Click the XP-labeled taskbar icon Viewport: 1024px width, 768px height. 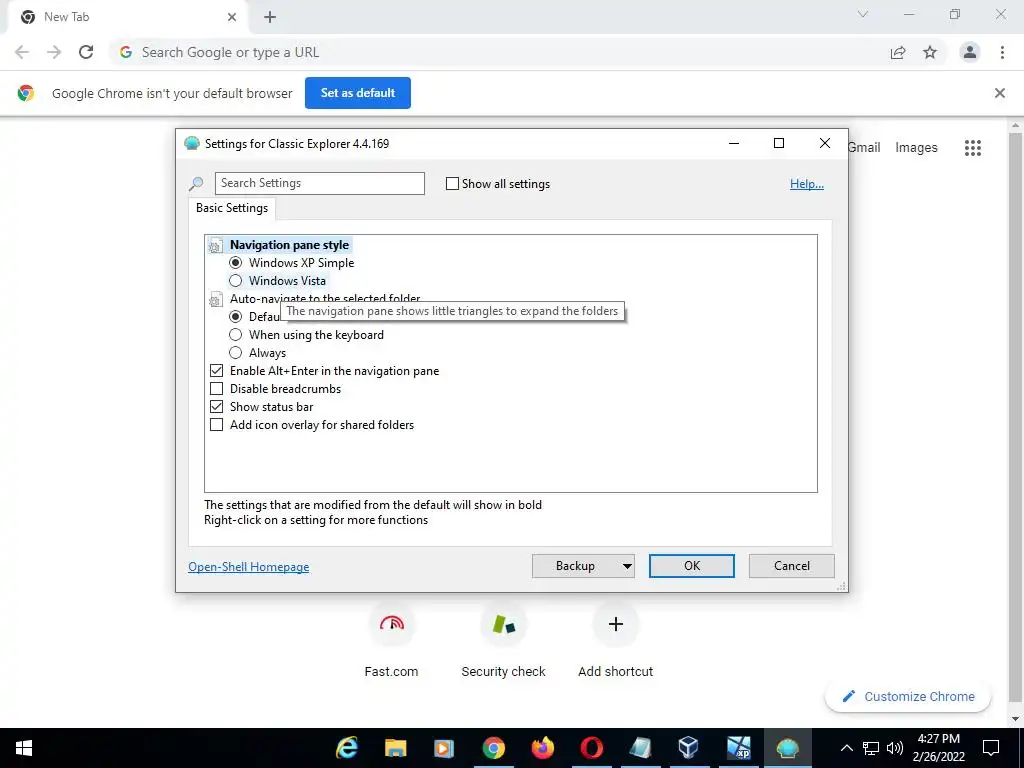pos(739,748)
